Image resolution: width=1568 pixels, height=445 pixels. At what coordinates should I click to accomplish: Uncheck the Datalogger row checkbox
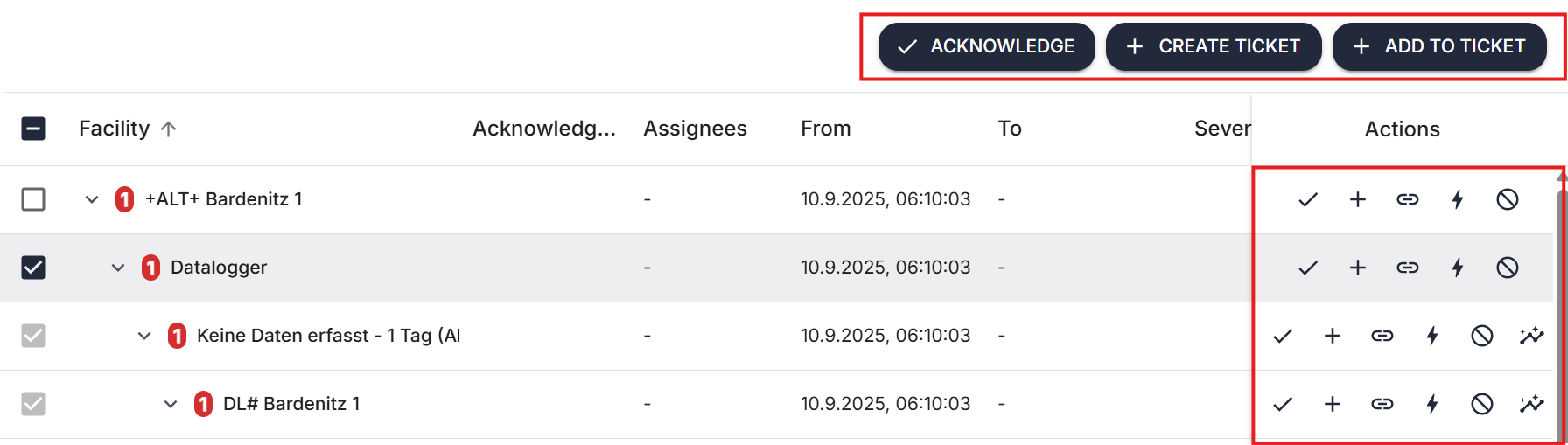(33, 268)
